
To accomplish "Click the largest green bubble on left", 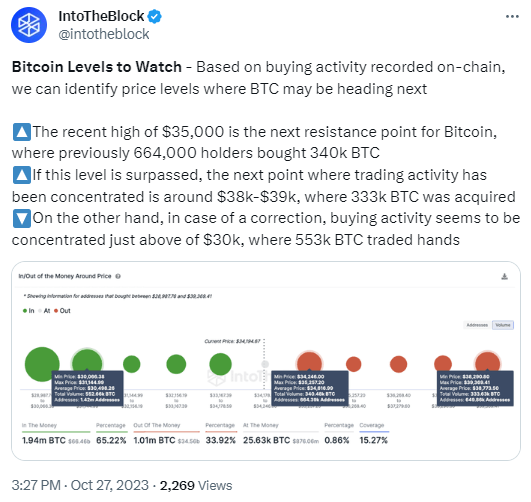I will [42, 364].
